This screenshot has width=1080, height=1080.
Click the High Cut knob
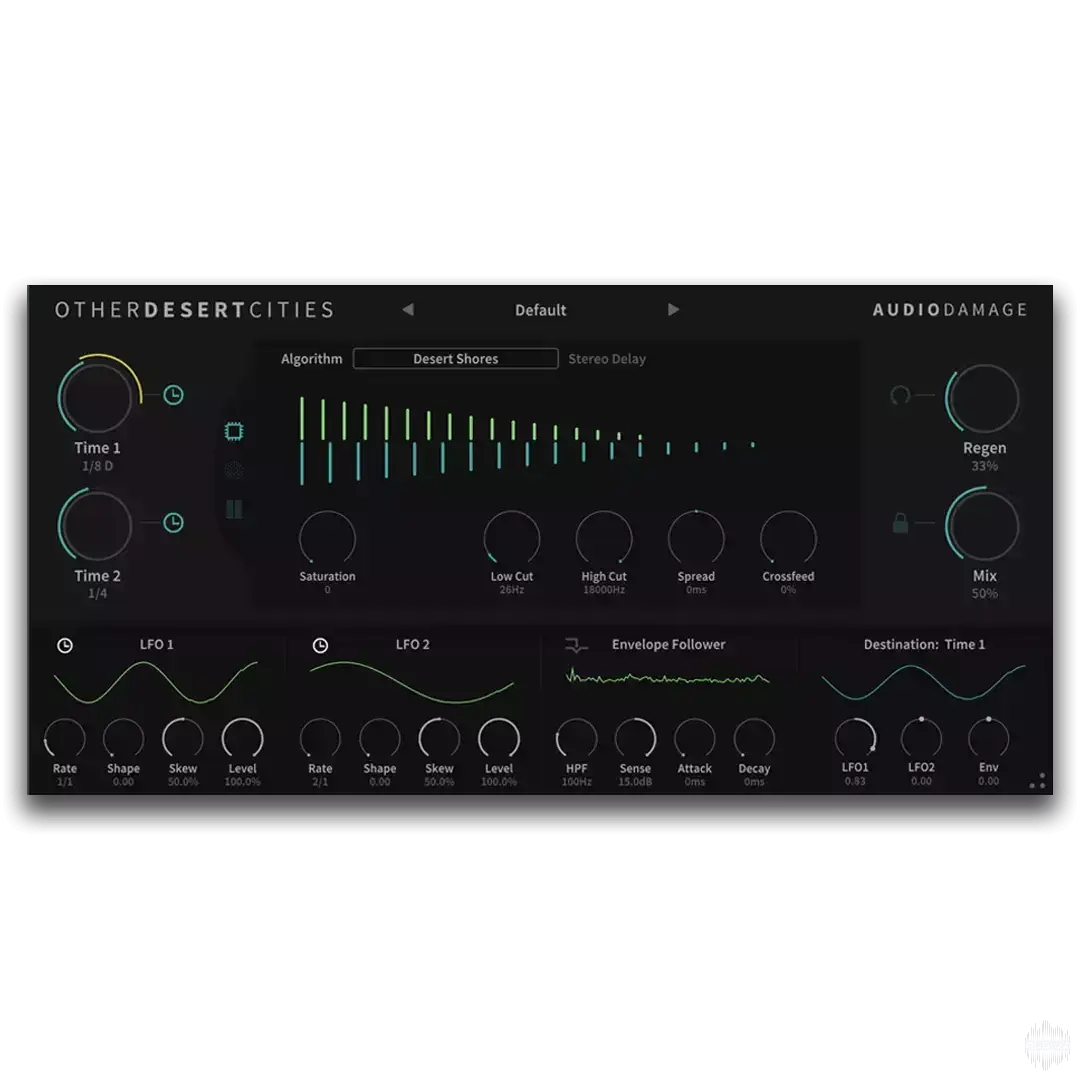pos(604,539)
